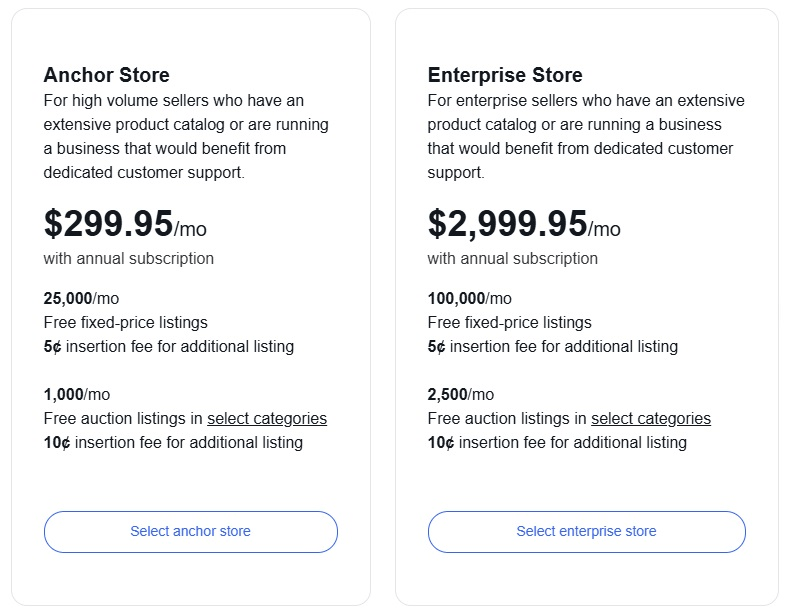
Task: Click the Anchor Store heading
Action: 106,75
